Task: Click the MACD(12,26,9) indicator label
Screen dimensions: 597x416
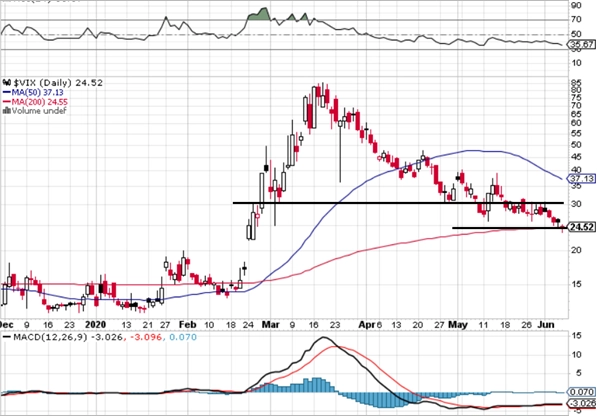Action: [51, 337]
